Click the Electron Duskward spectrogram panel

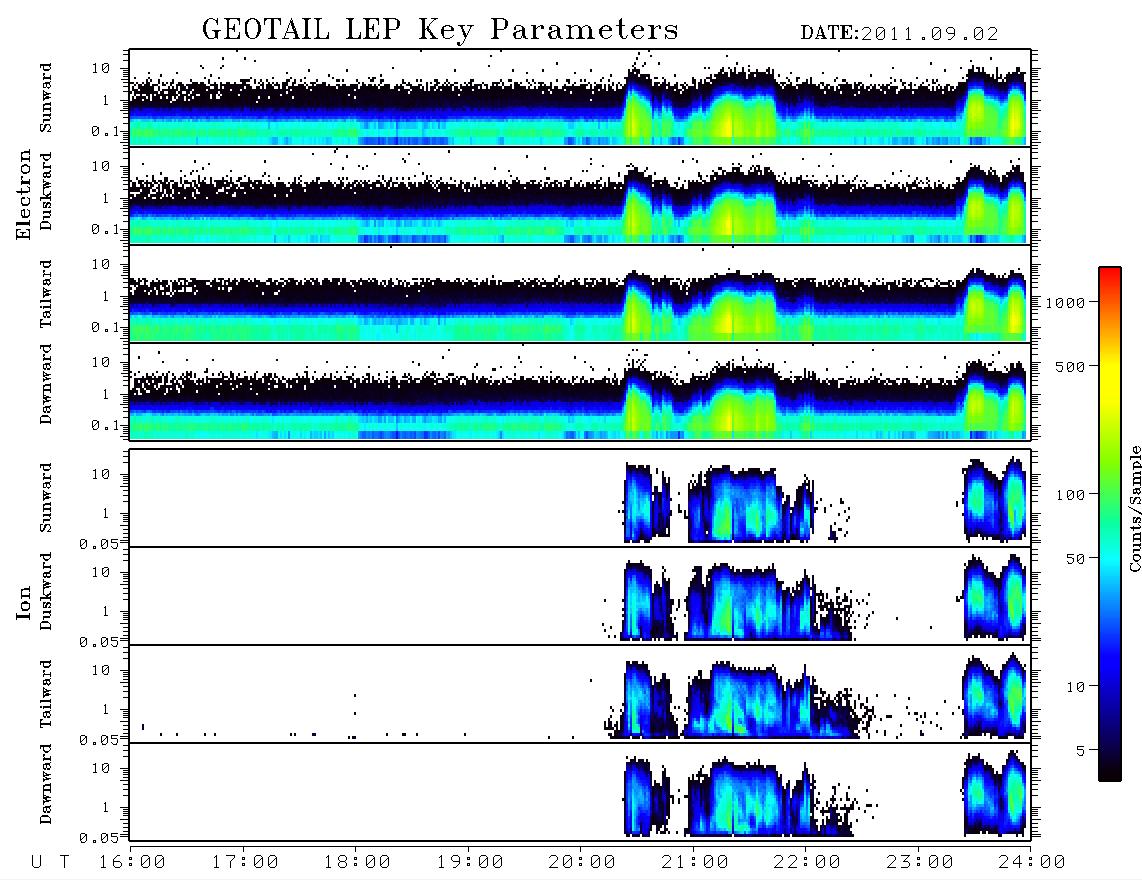click(580, 195)
